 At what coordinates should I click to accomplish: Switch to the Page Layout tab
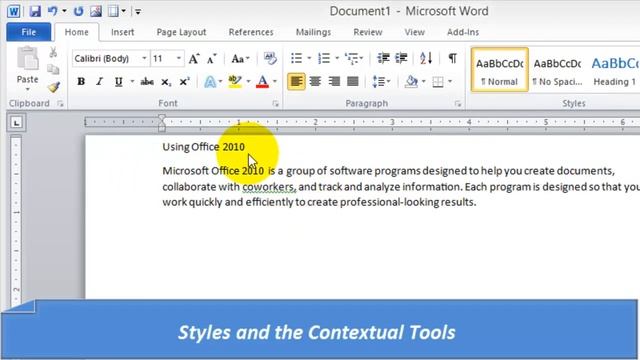point(181,32)
